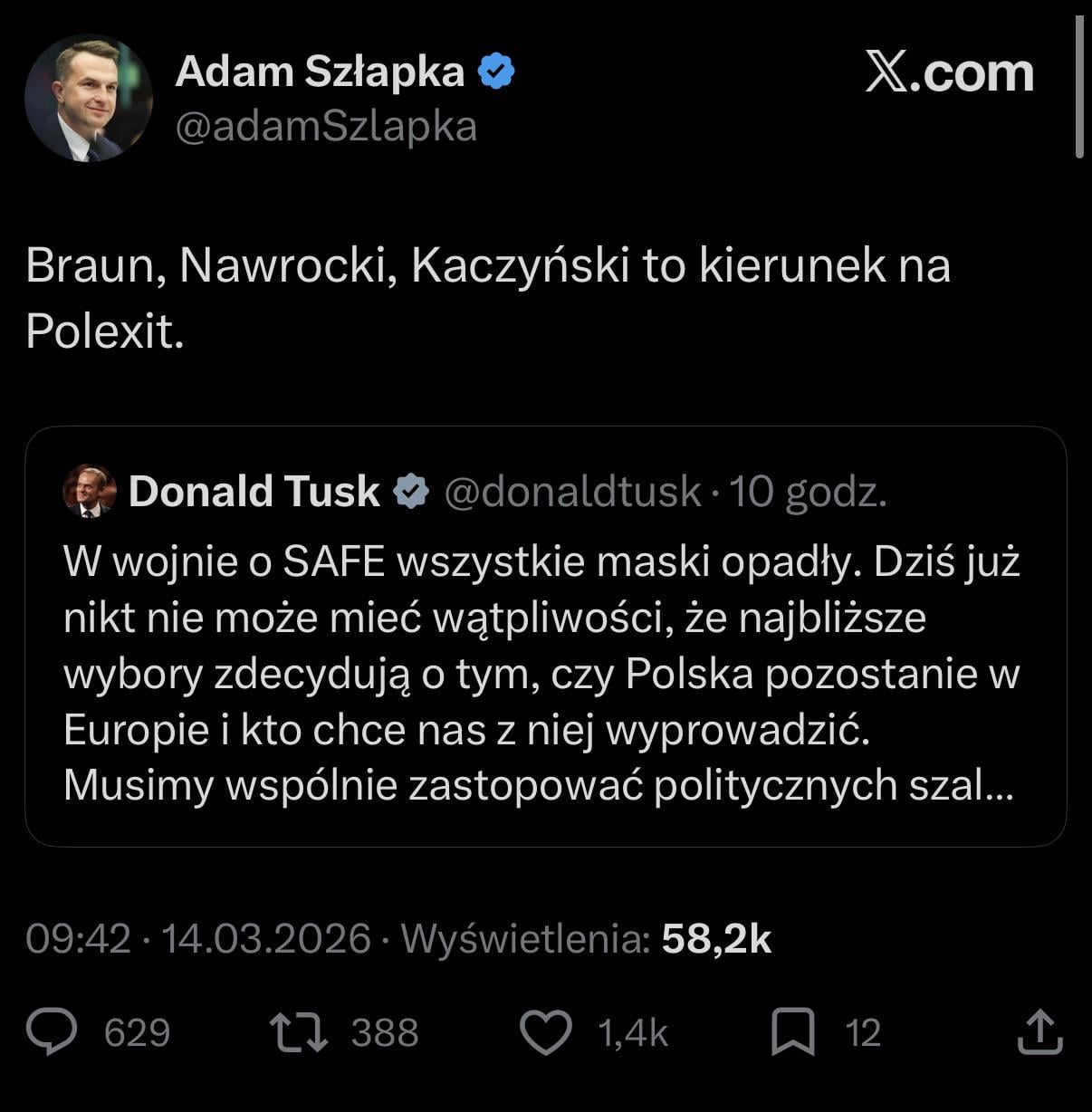
Task: View the 58,2k Wyświetlenia view count
Action: pyautogui.click(x=715, y=939)
